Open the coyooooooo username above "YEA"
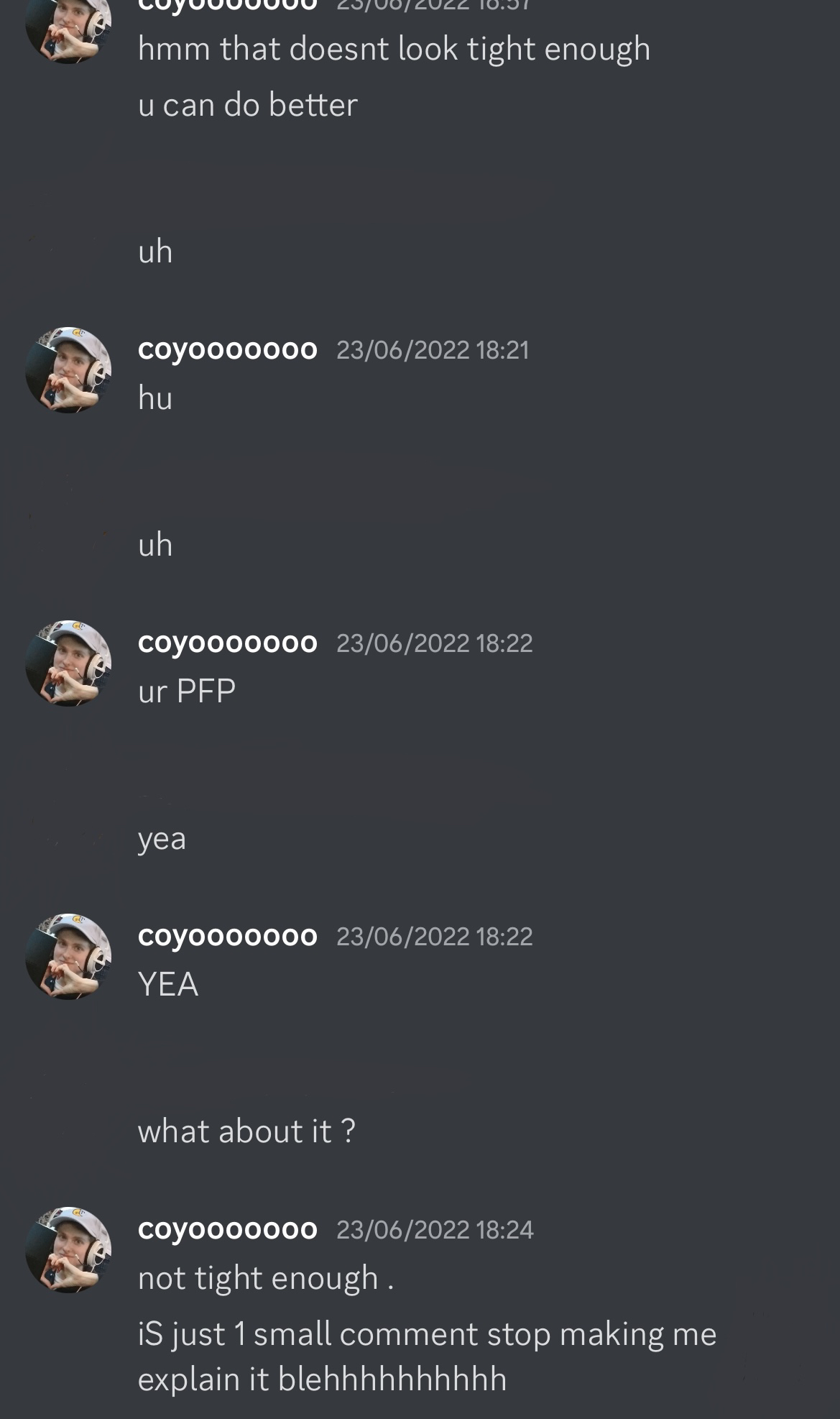 [x=227, y=936]
